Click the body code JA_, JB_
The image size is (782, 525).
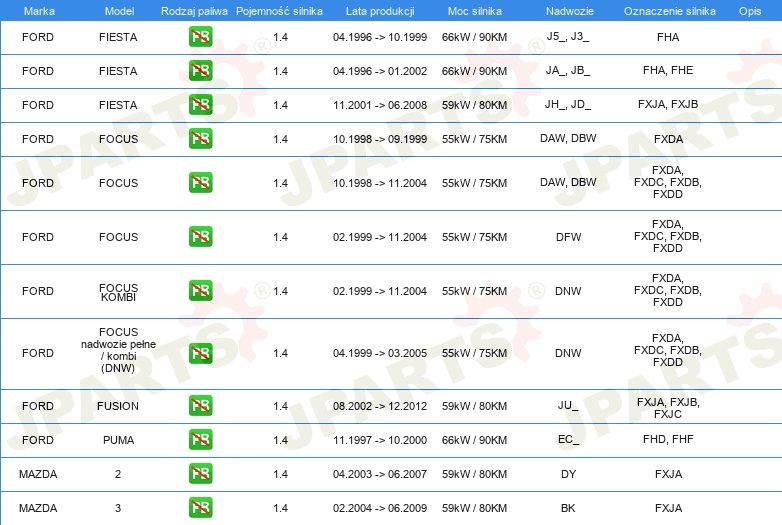[x=568, y=70]
